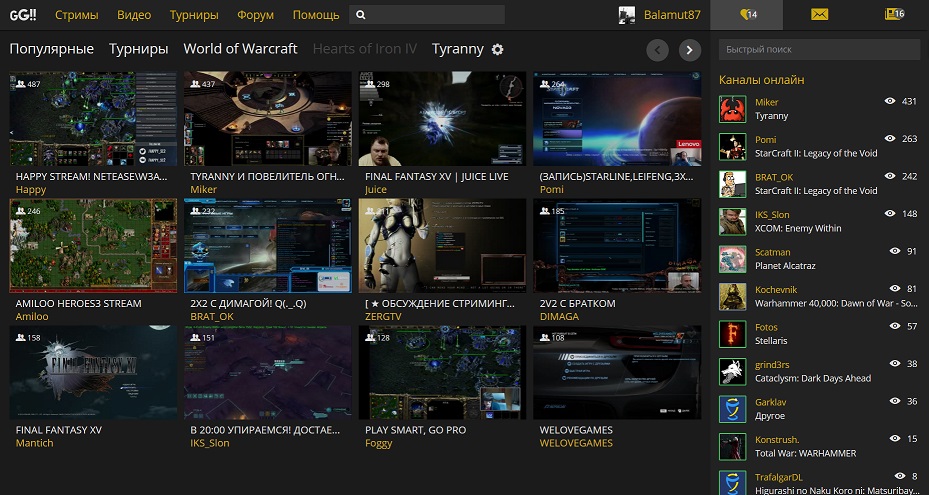This screenshot has height=495, width=929.
Task: Open Fotos channel name in sidebar
Action: point(766,327)
